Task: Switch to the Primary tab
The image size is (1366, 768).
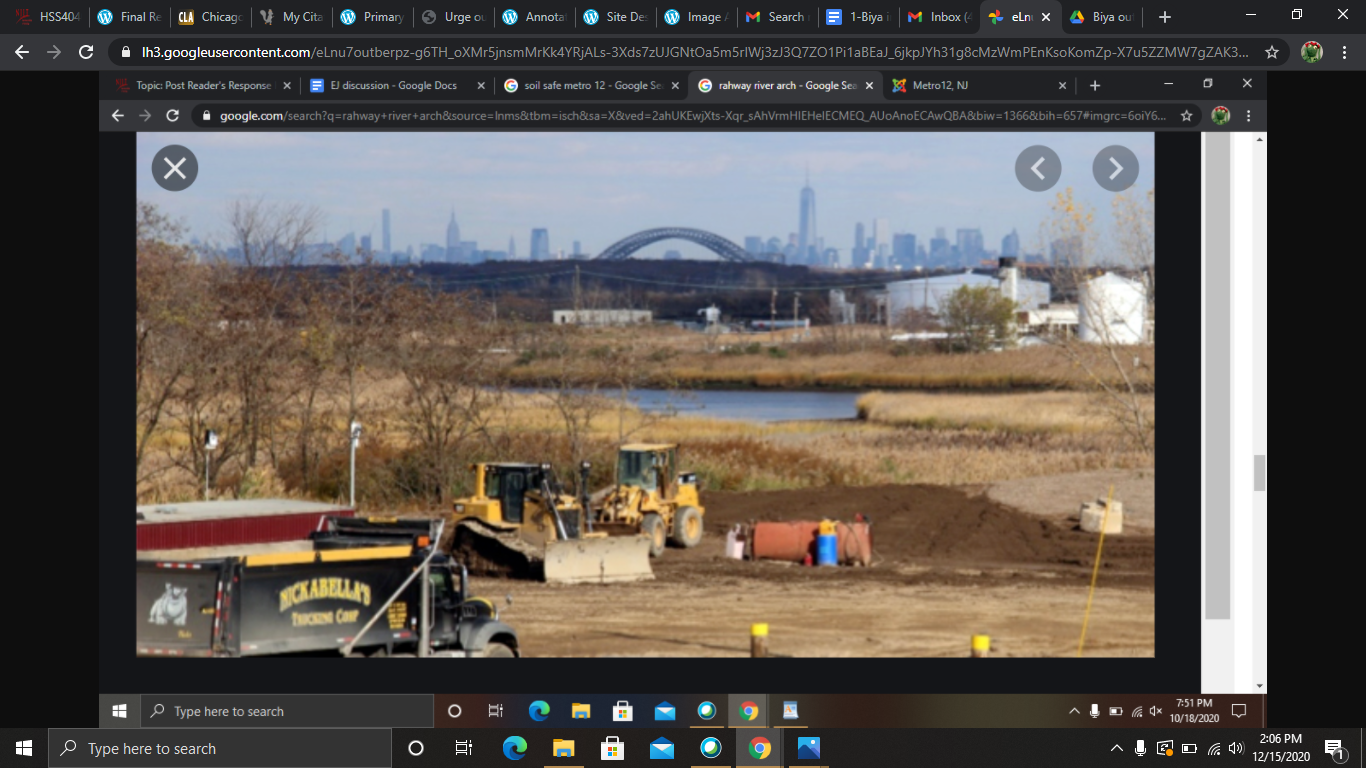Action: [x=372, y=17]
